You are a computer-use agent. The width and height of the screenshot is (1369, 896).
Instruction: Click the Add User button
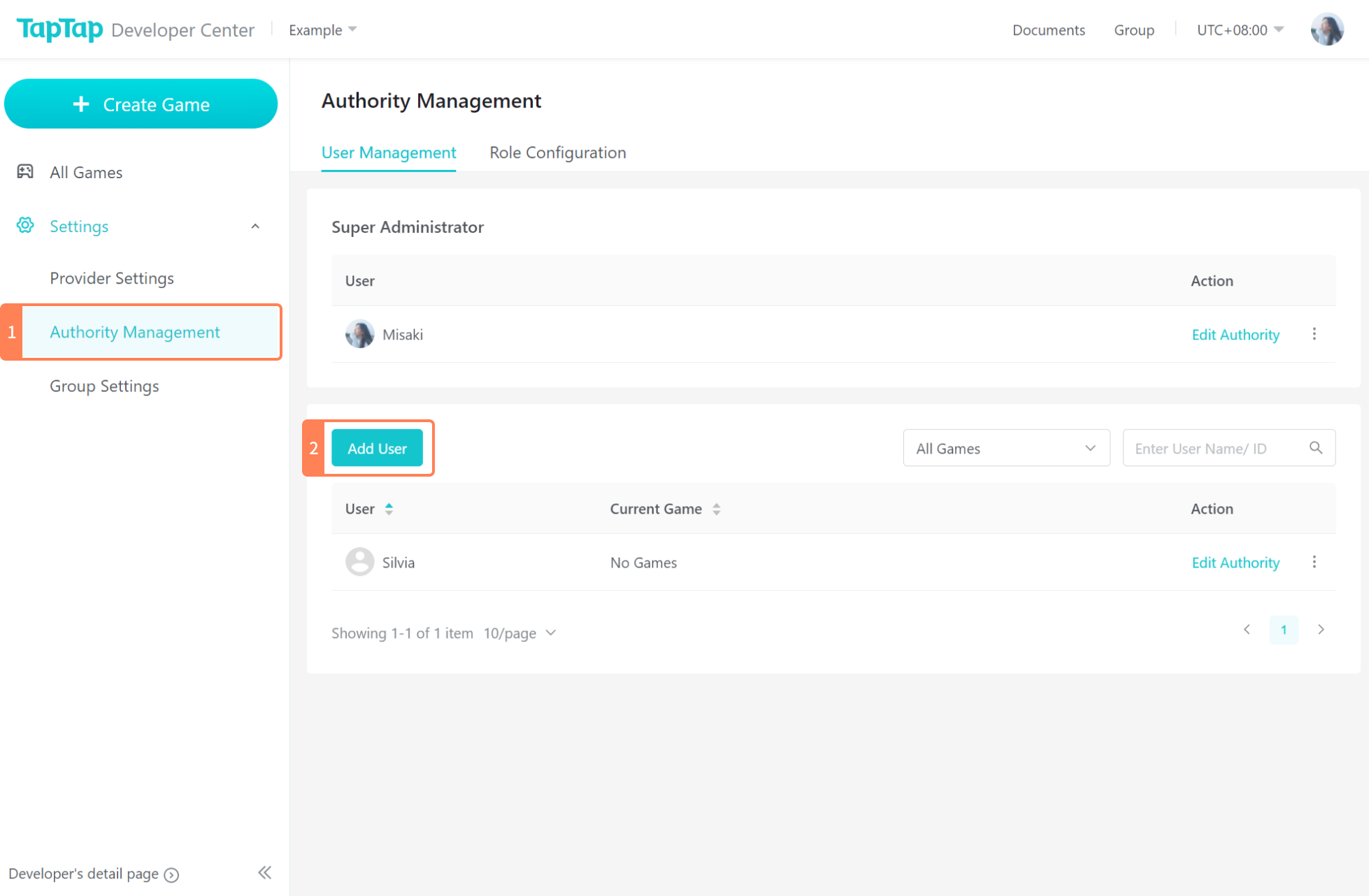[377, 448]
